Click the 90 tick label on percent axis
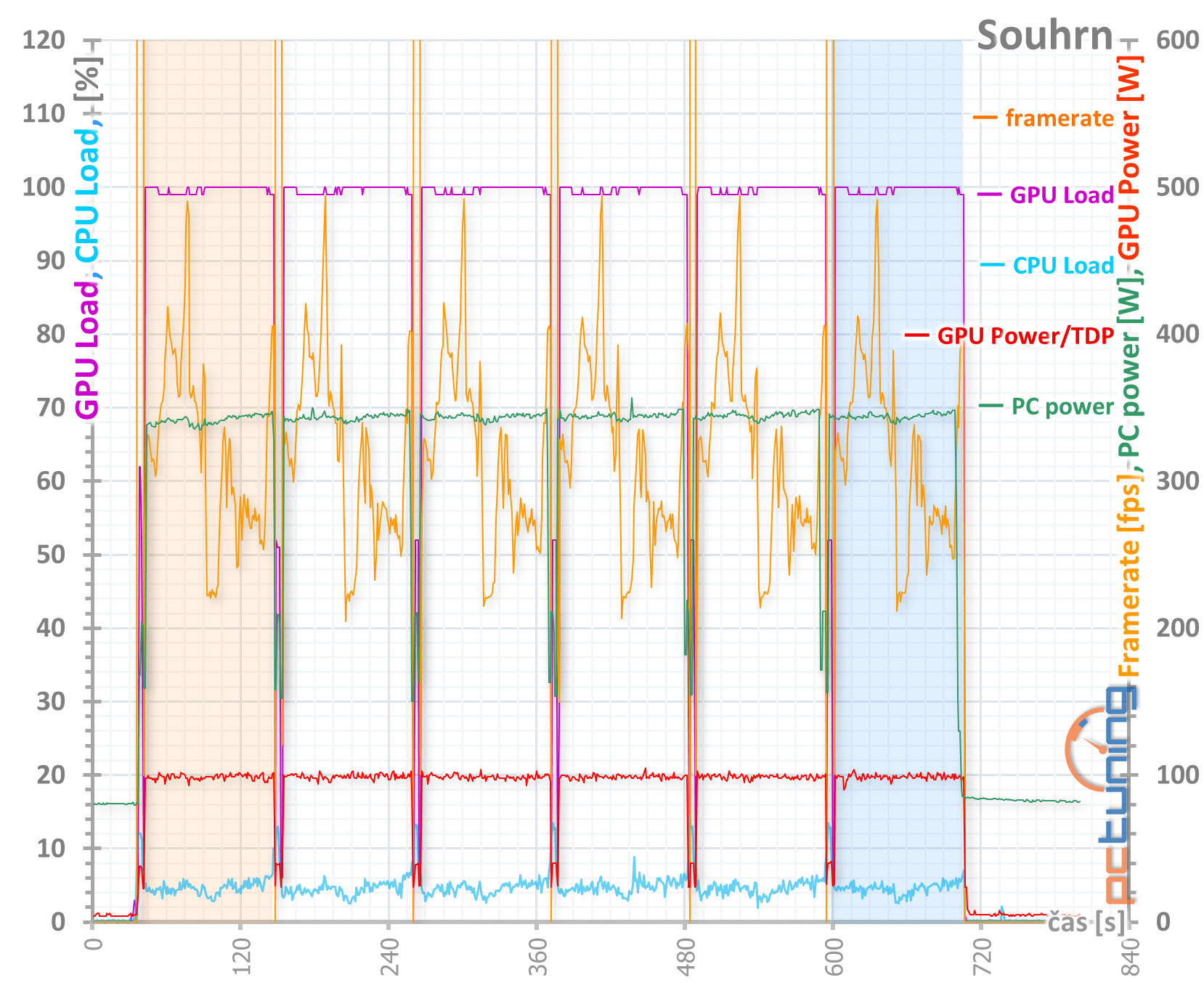Image resolution: width=1204 pixels, height=988 pixels. 51,261
